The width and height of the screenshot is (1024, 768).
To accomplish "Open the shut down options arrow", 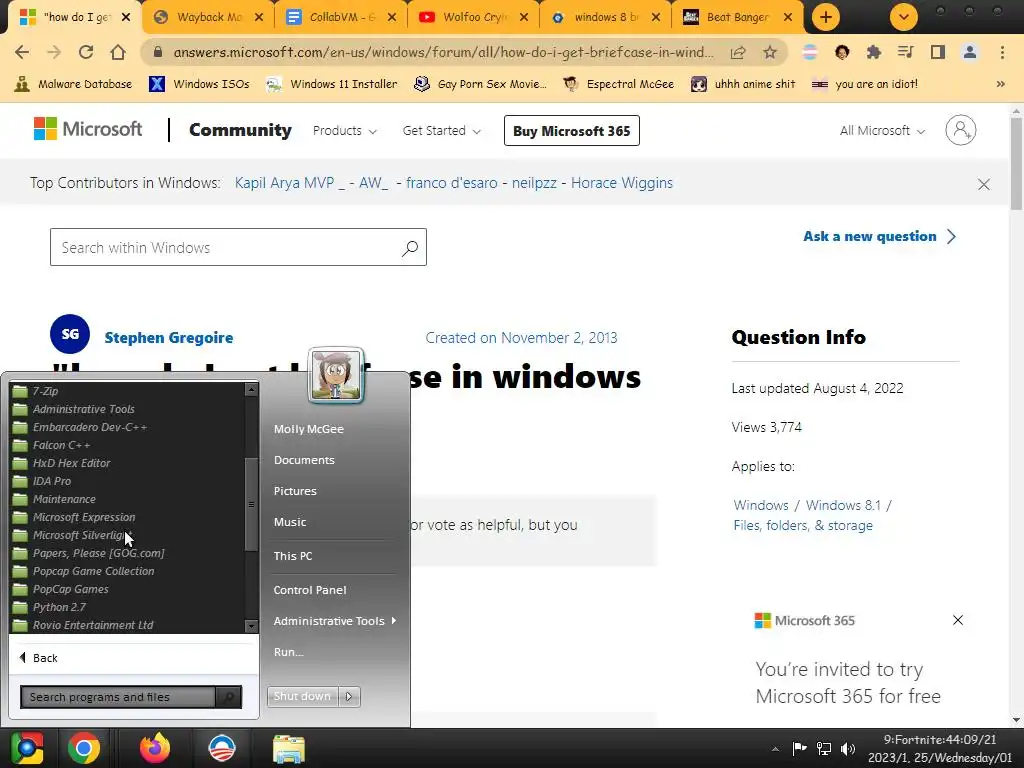I will coord(349,696).
